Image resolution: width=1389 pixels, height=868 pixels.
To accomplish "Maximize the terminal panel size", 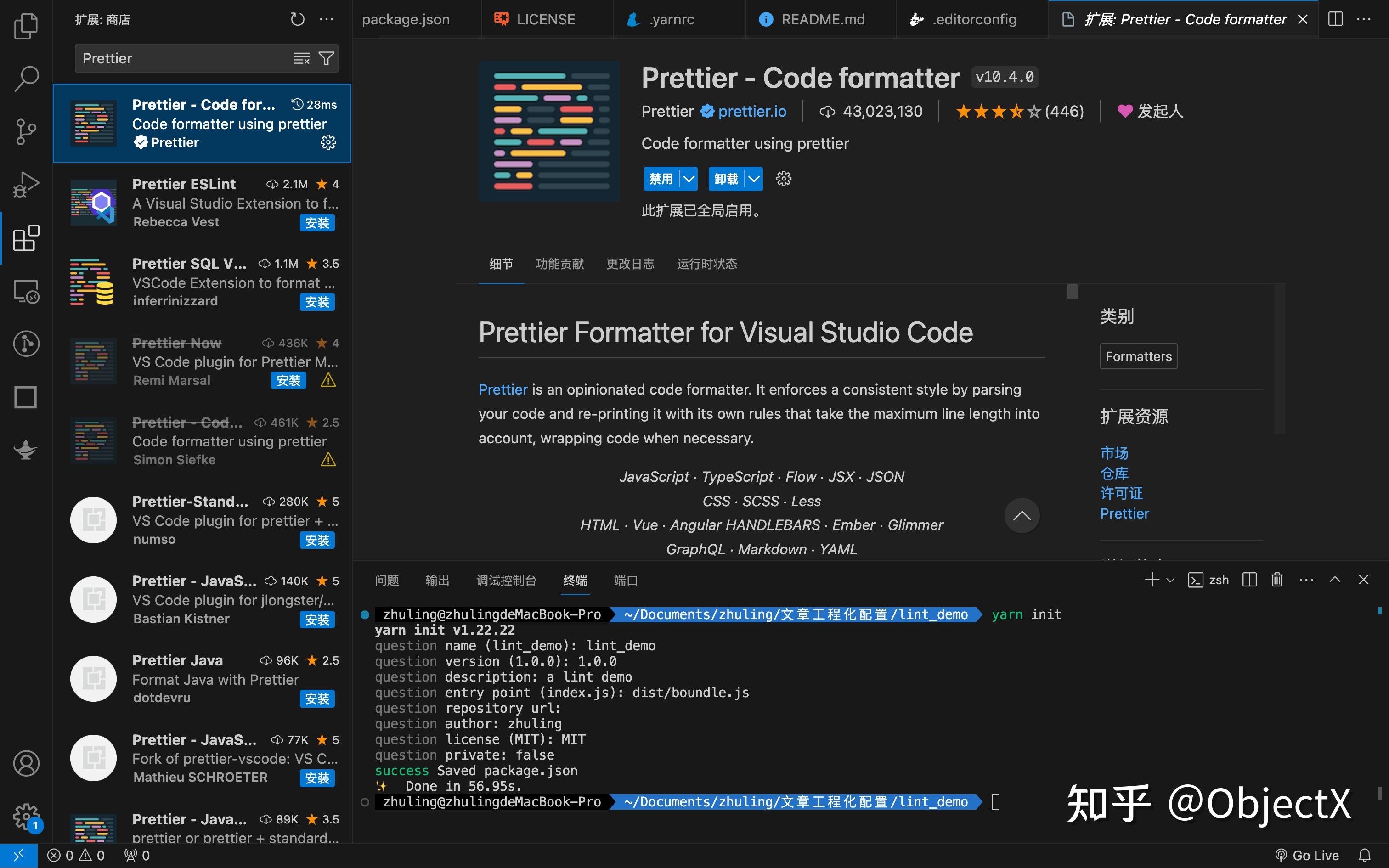I will point(1335,580).
